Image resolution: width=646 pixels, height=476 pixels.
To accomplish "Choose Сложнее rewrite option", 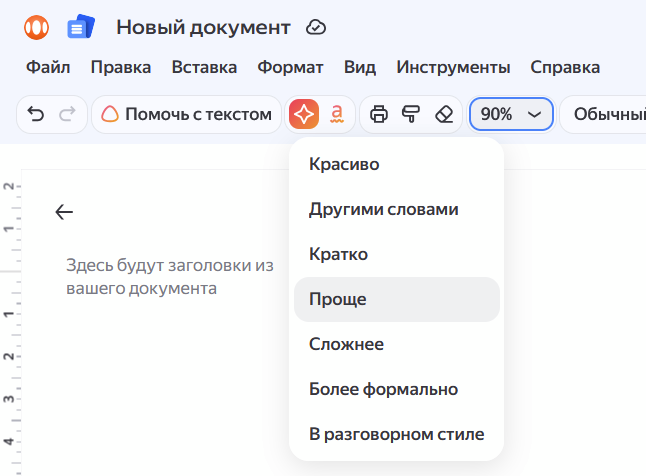I will (x=397, y=344).
